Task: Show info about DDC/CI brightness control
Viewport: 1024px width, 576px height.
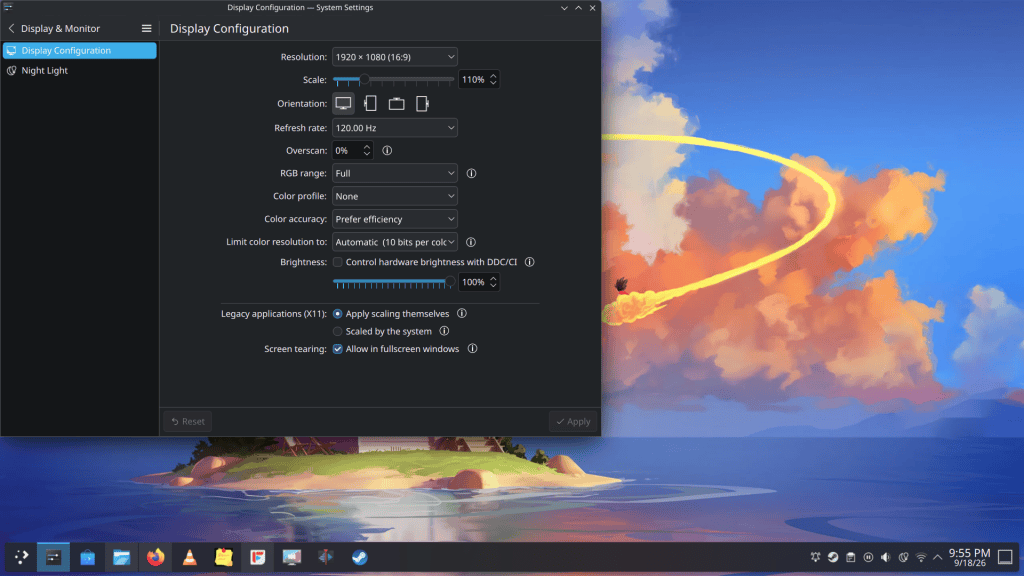Action: pyautogui.click(x=530, y=262)
